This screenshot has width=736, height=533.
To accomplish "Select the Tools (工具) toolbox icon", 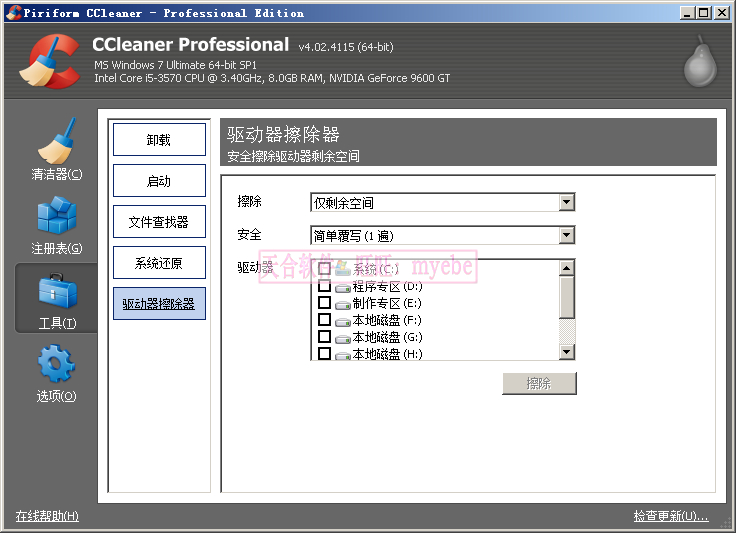I will 57,291.
